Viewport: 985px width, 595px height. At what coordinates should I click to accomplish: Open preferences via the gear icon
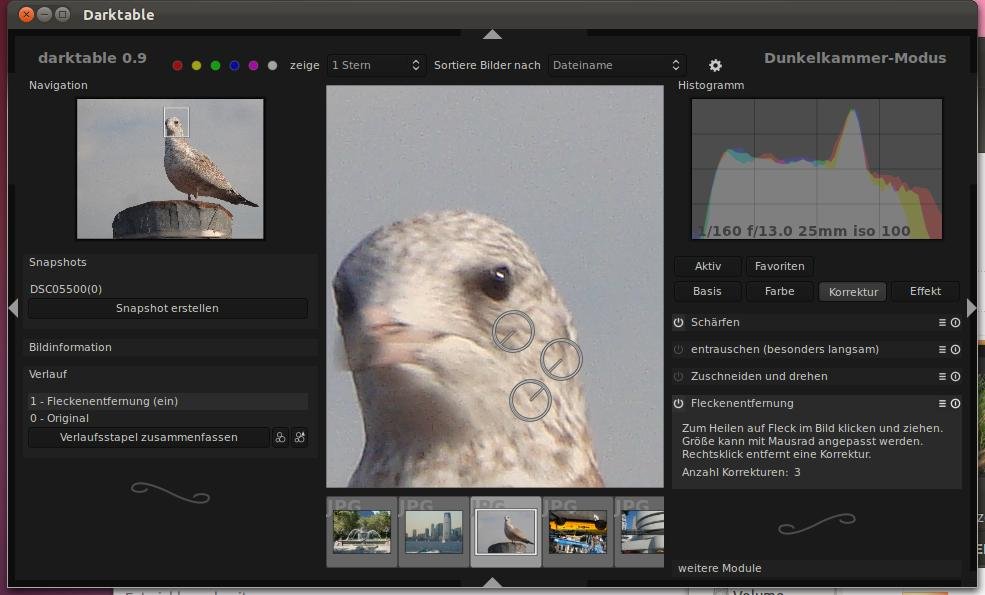point(715,66)
